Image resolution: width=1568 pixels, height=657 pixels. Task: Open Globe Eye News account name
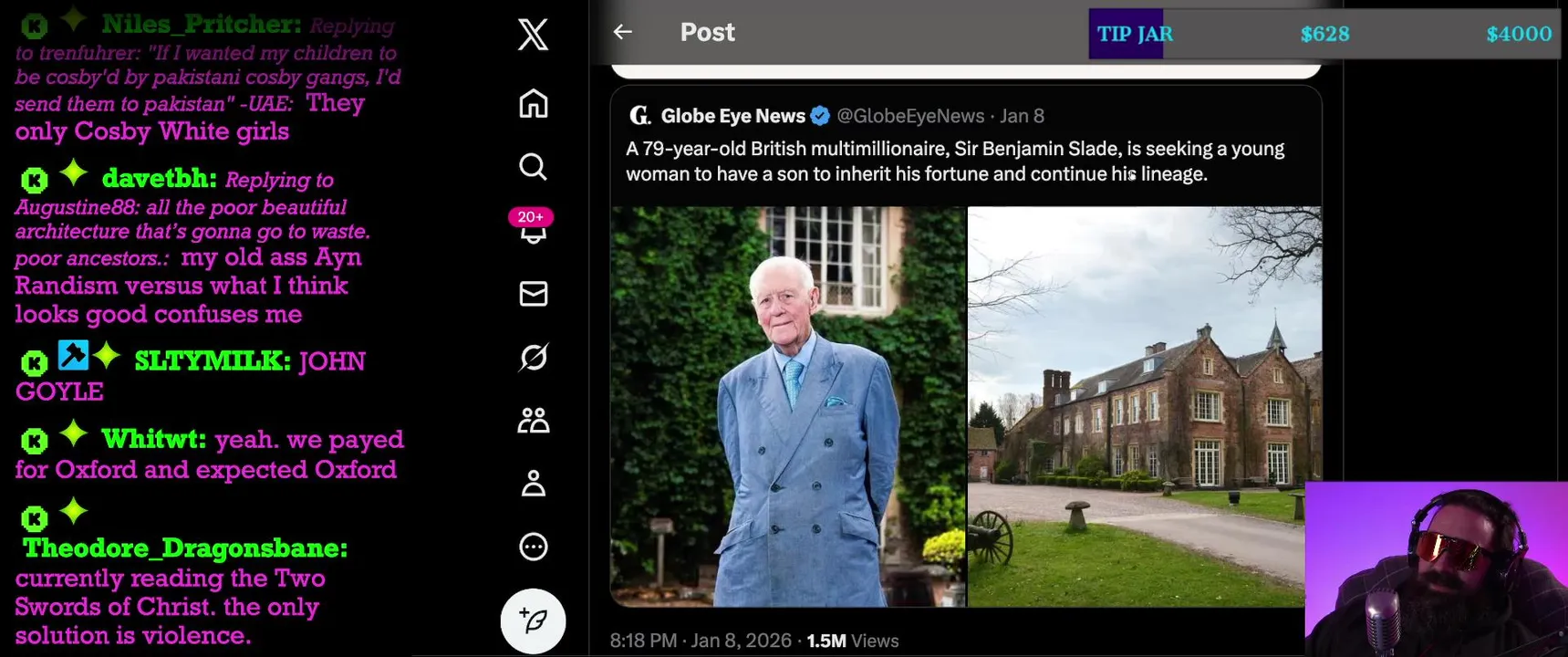click(732, 116)
